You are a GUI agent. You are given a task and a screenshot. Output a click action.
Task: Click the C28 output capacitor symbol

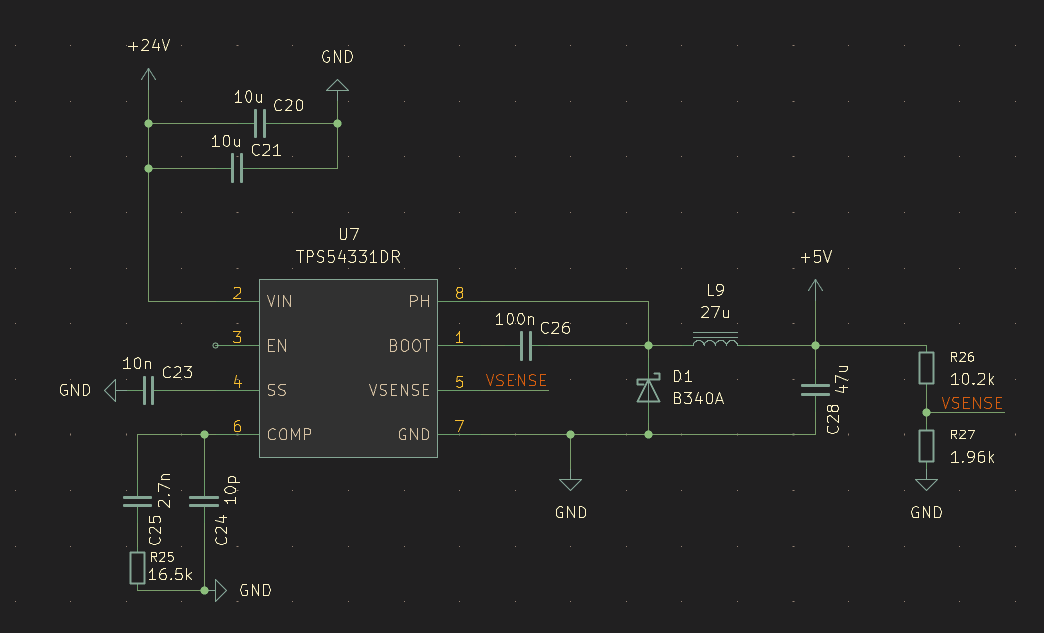tap(815, 390)
